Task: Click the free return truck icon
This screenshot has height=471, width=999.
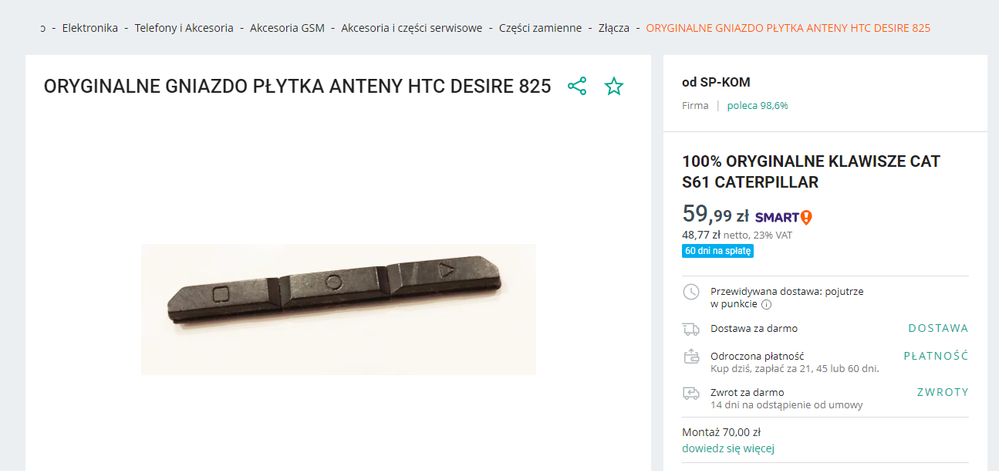Action: click(x=691, y=393)
